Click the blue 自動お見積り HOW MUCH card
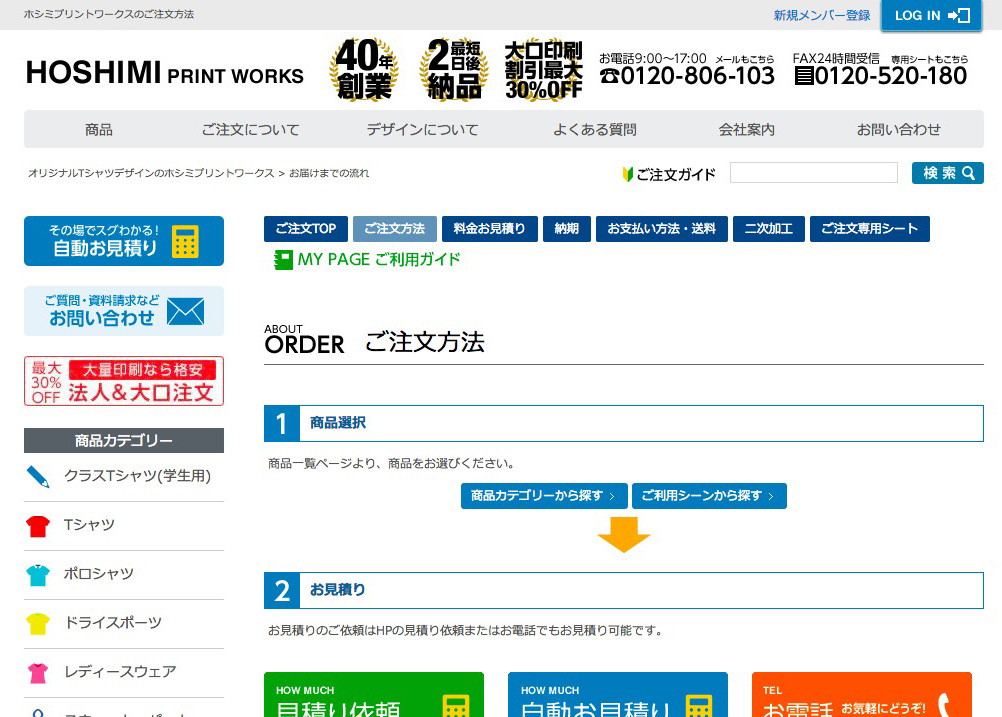The height and width of the screenshot is (717, 1002). coord(618,695)
